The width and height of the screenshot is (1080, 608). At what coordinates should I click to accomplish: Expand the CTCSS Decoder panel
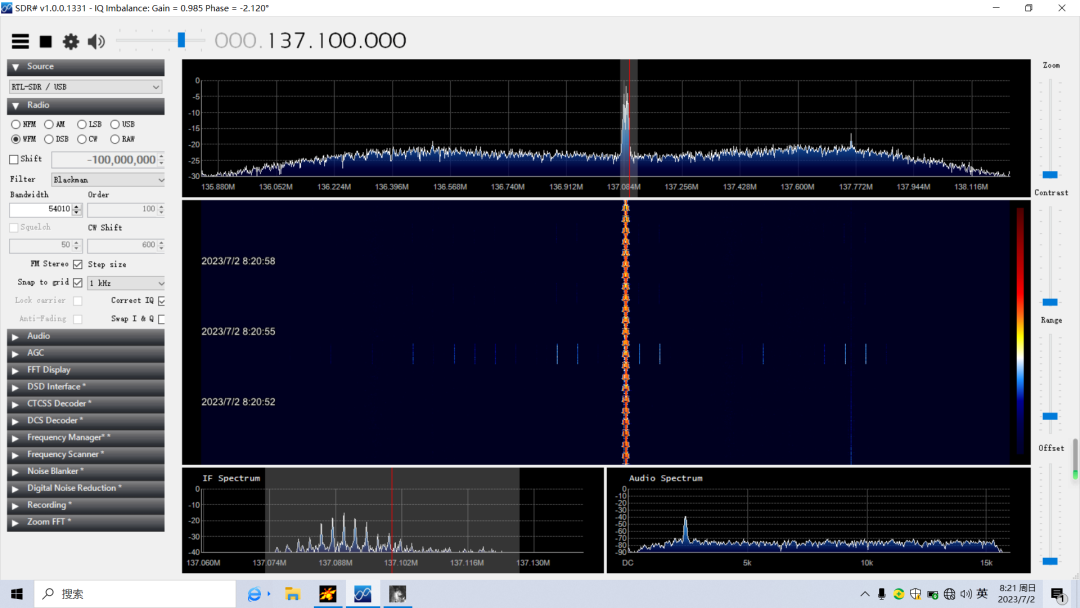click(x=85, y=403)
